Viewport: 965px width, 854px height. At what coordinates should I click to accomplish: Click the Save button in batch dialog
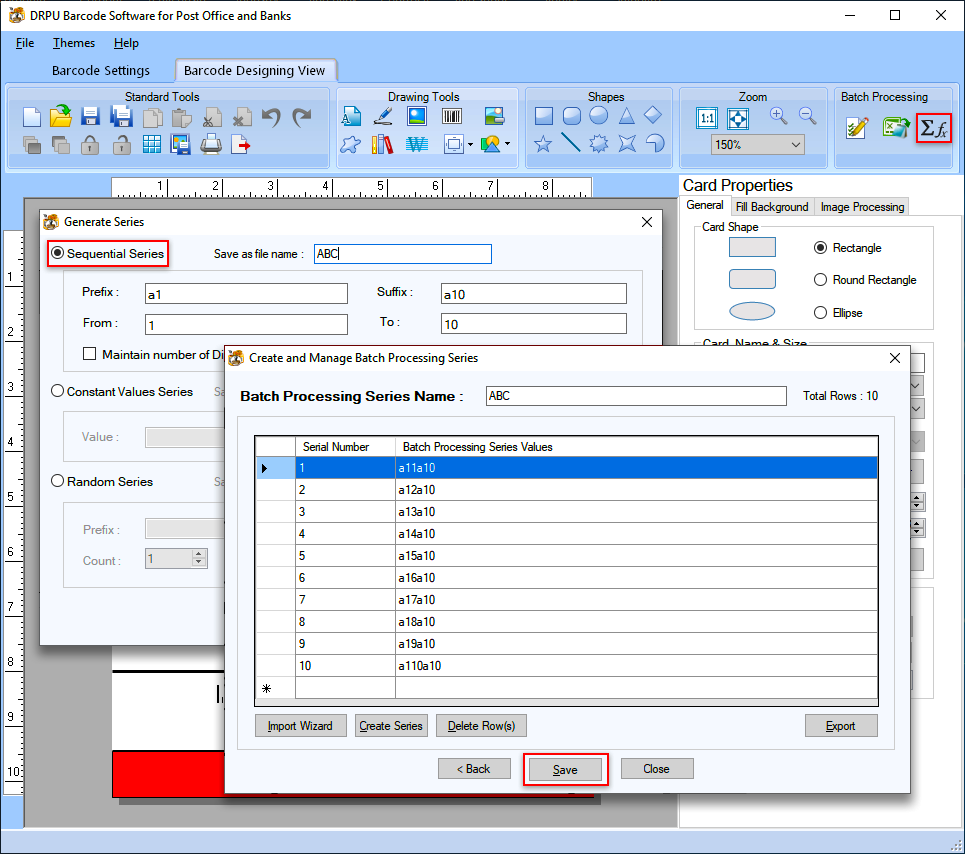point(566,769)
